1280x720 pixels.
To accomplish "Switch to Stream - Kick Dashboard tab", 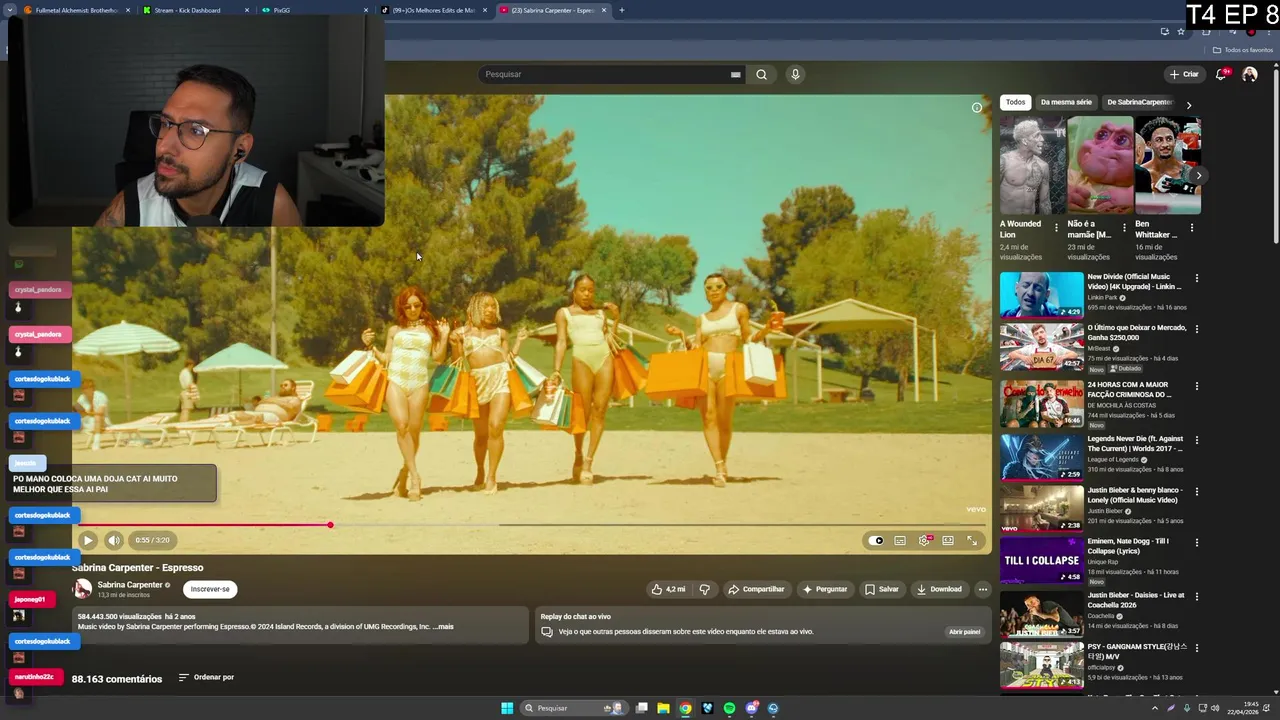I will point(196,10).
